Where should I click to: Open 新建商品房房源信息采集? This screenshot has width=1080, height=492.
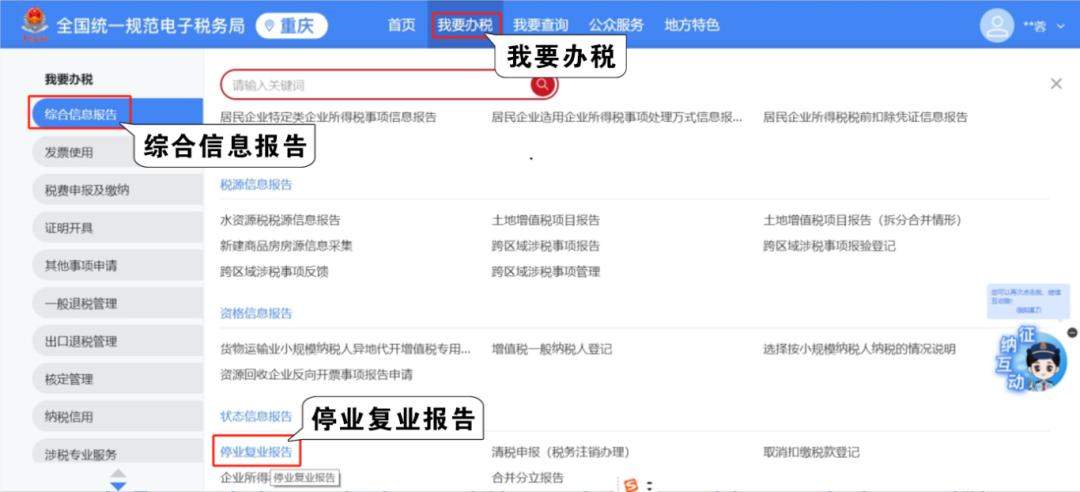click(x=286, y=246)
